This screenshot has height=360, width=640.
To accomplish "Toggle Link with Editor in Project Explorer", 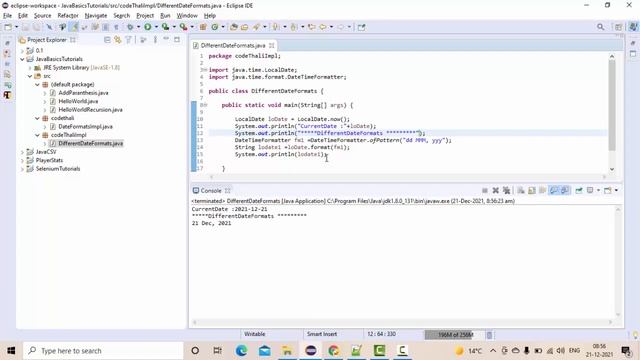I will pyautogui.click(x=118, y=40).
